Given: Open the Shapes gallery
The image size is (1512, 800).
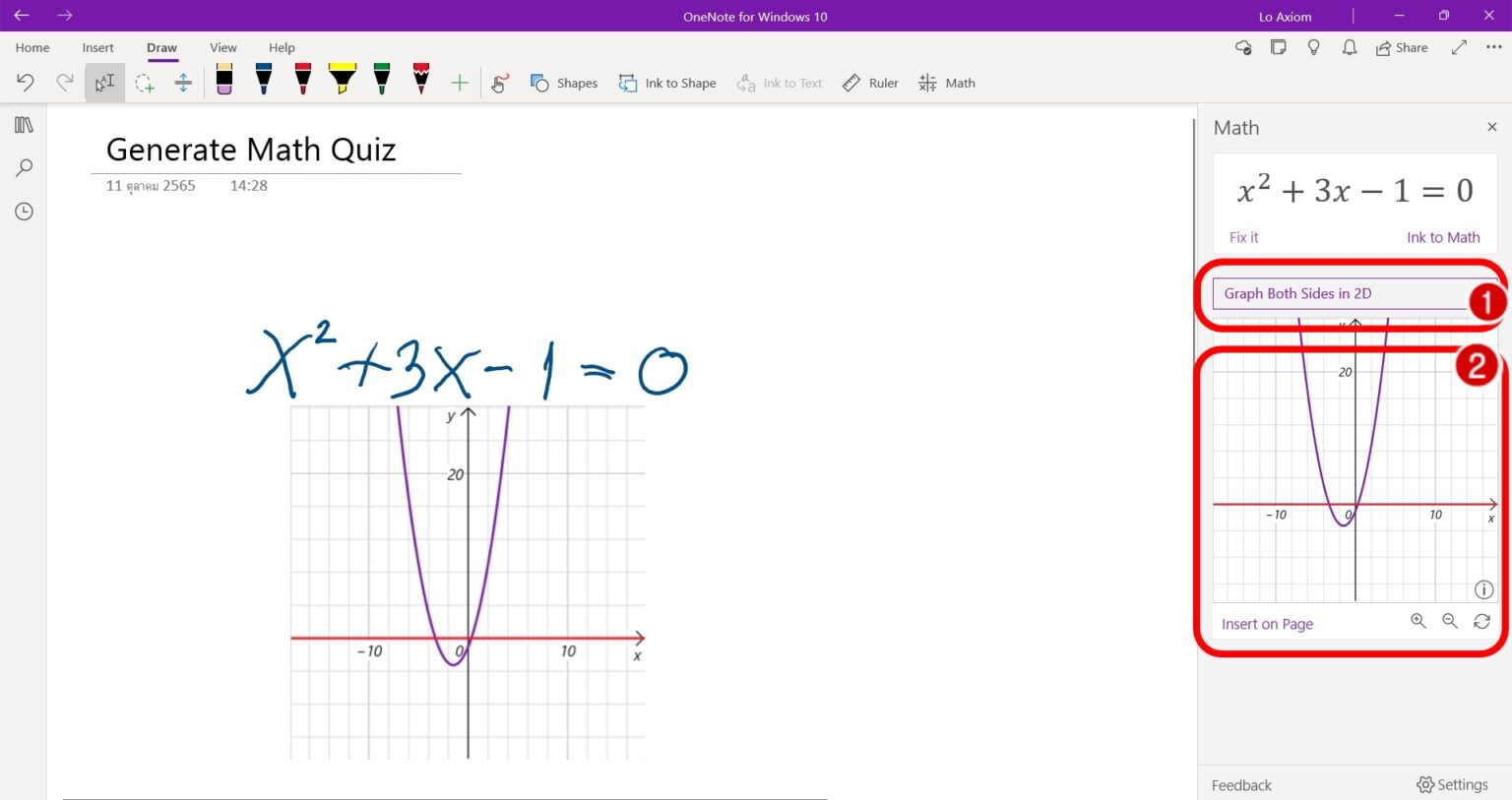Looking at the screenshot, I should [x=564, y=83].
